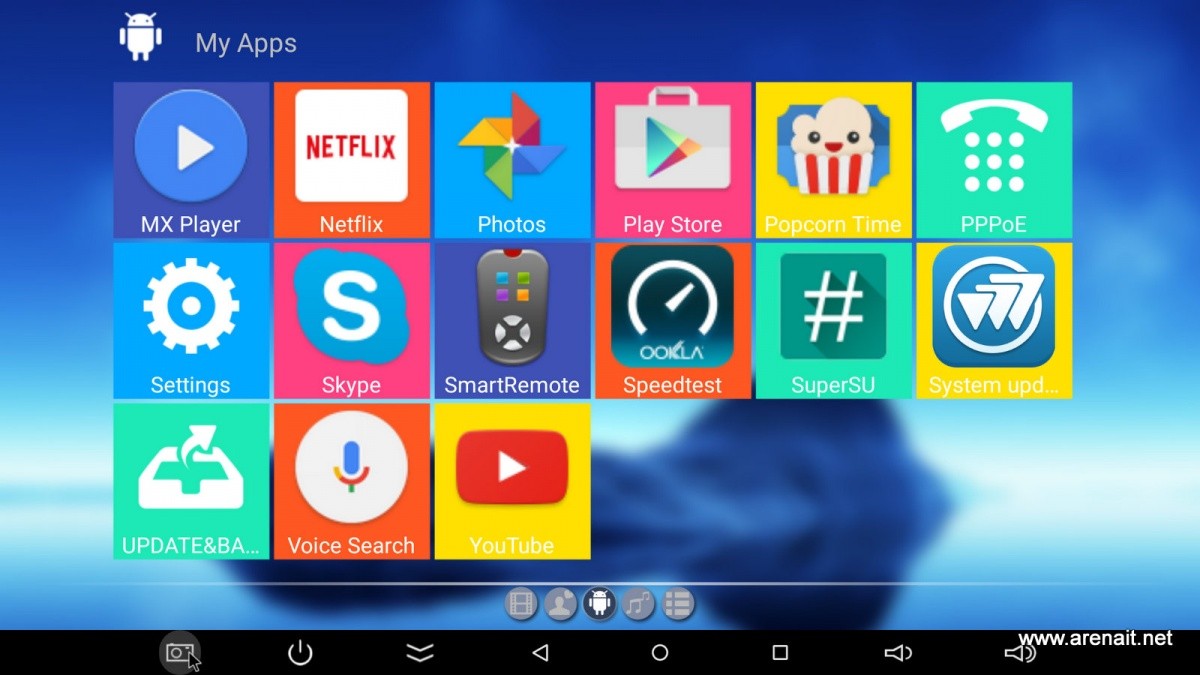Open the SmartRemote app
Viewport: 1200px width, 675px height.
pos(512,320)
